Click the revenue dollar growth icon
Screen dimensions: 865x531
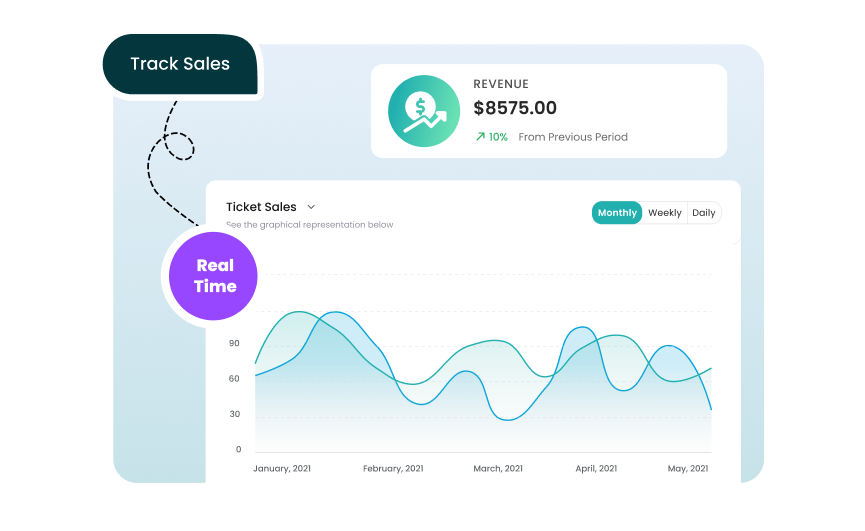coord(424,111)
